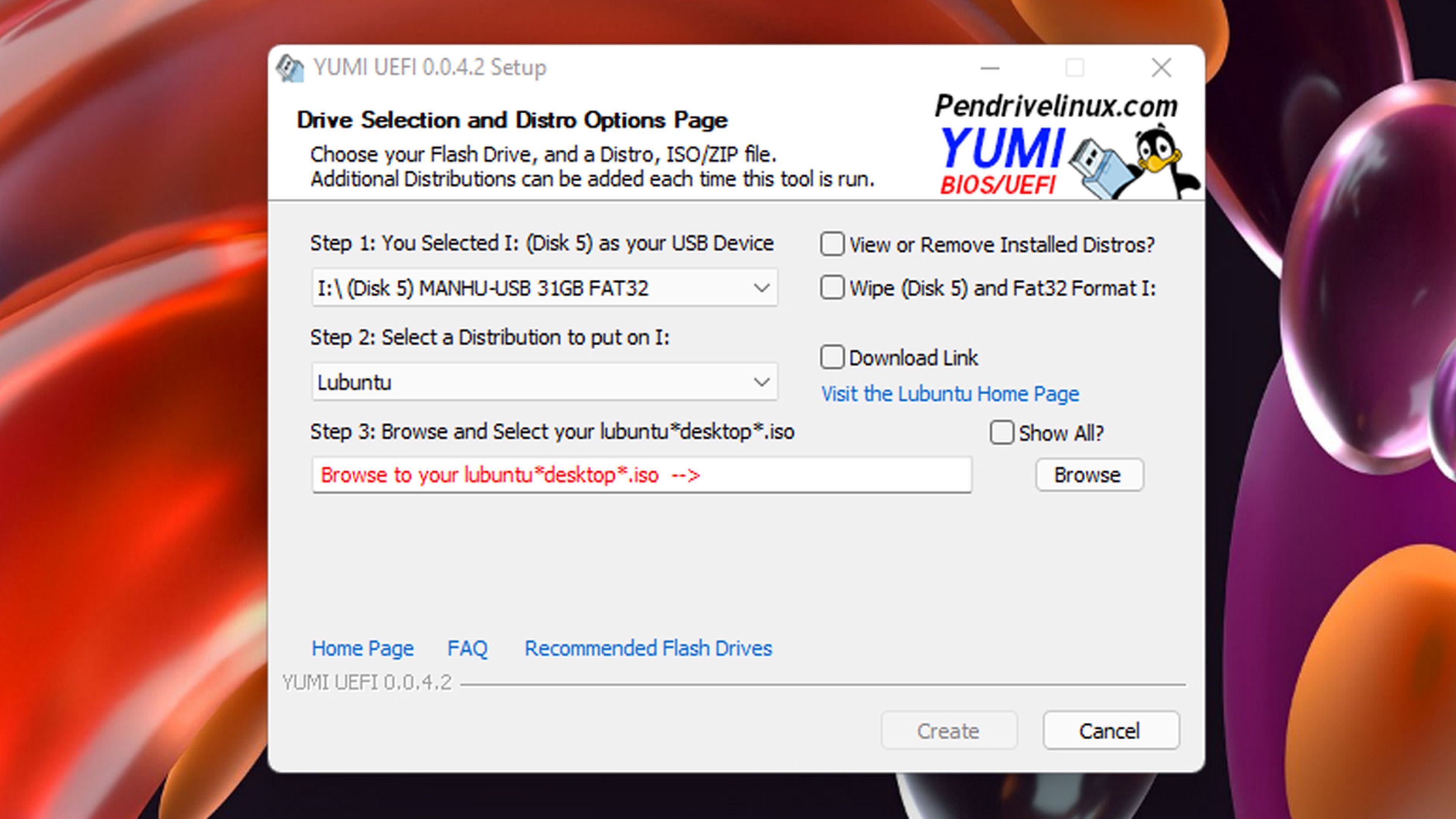Screen dimensions: 1456x819
Task: Open Visit the Lubuntu Home Page link
Action: (x=950, y=394)
